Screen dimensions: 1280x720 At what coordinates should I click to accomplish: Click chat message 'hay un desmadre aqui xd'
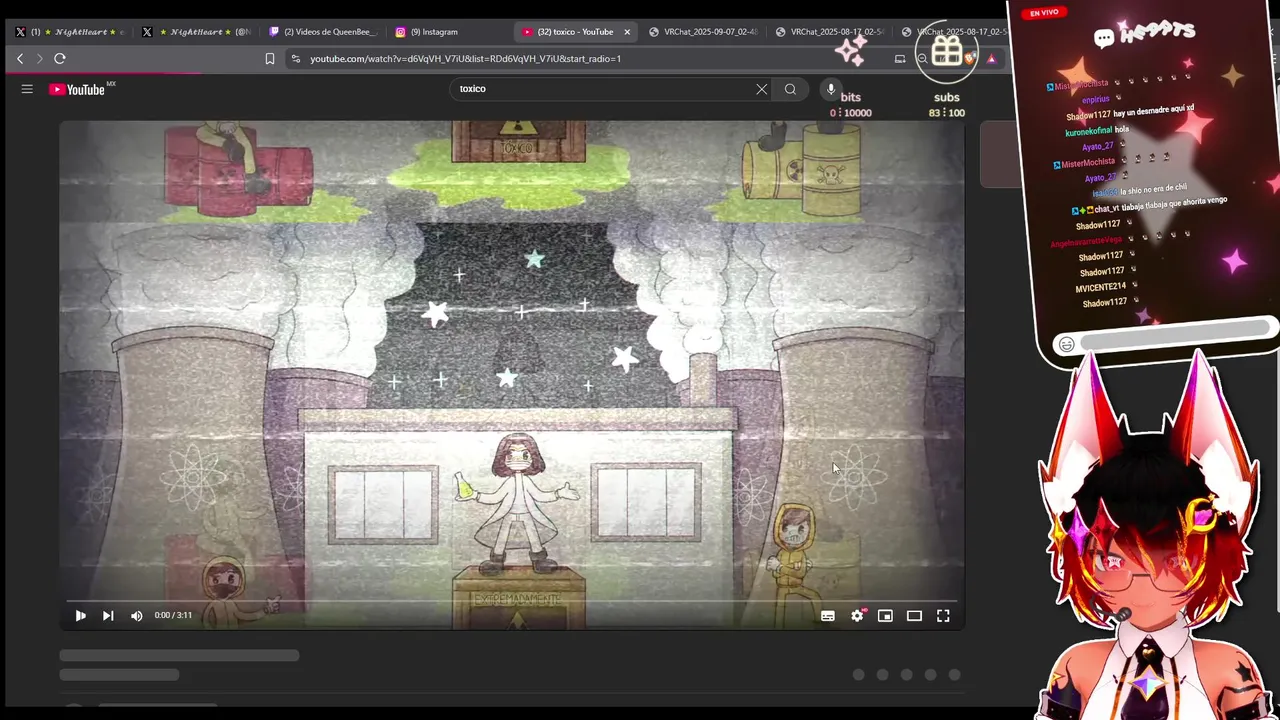pyautogui.click(x=1154, y=111)
